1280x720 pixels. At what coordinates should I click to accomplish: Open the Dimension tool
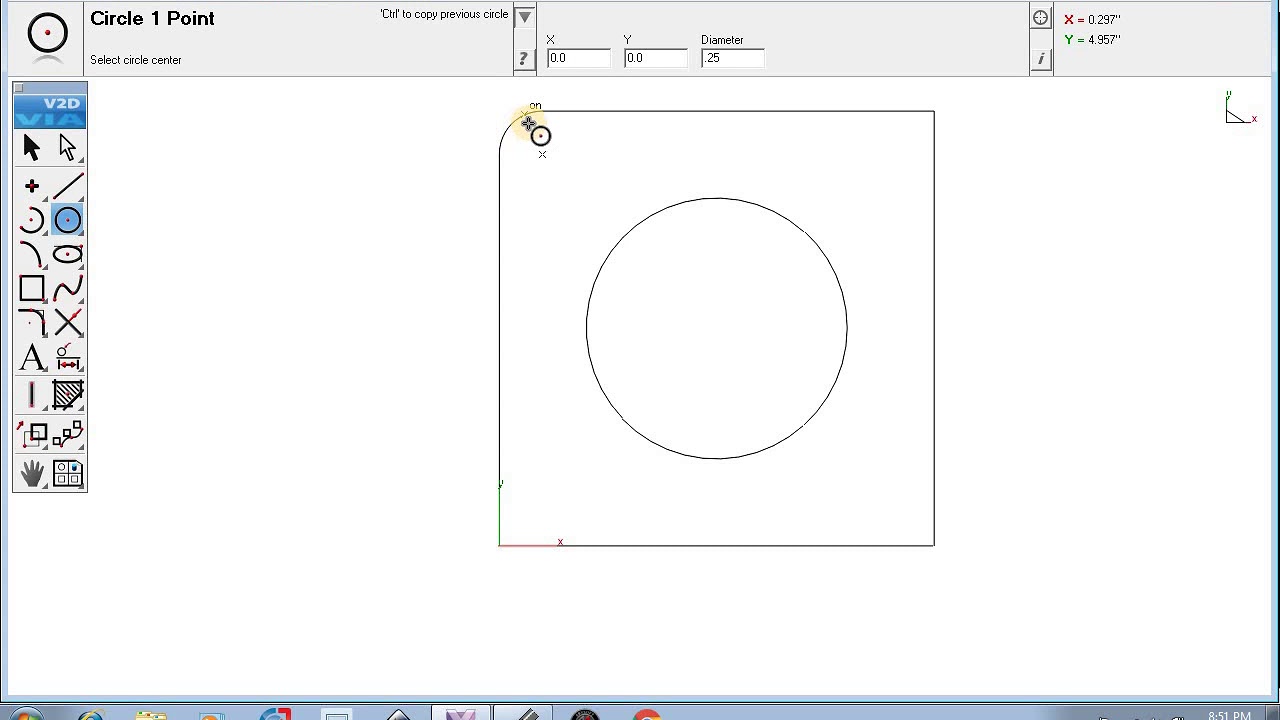tap(68, 357)
